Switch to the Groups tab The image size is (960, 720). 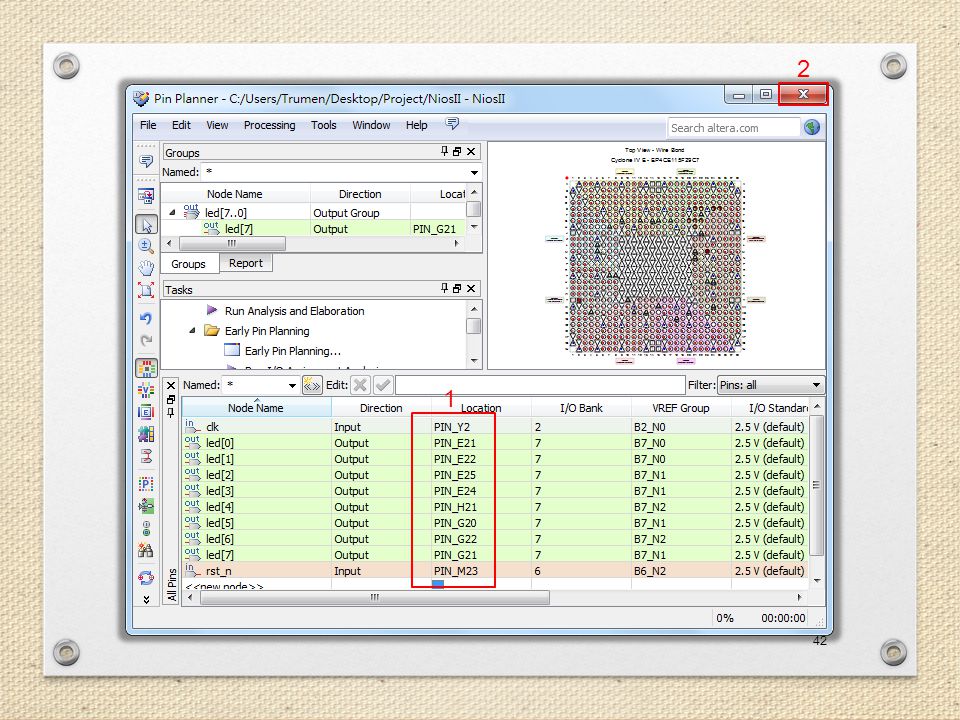point(189,264)
